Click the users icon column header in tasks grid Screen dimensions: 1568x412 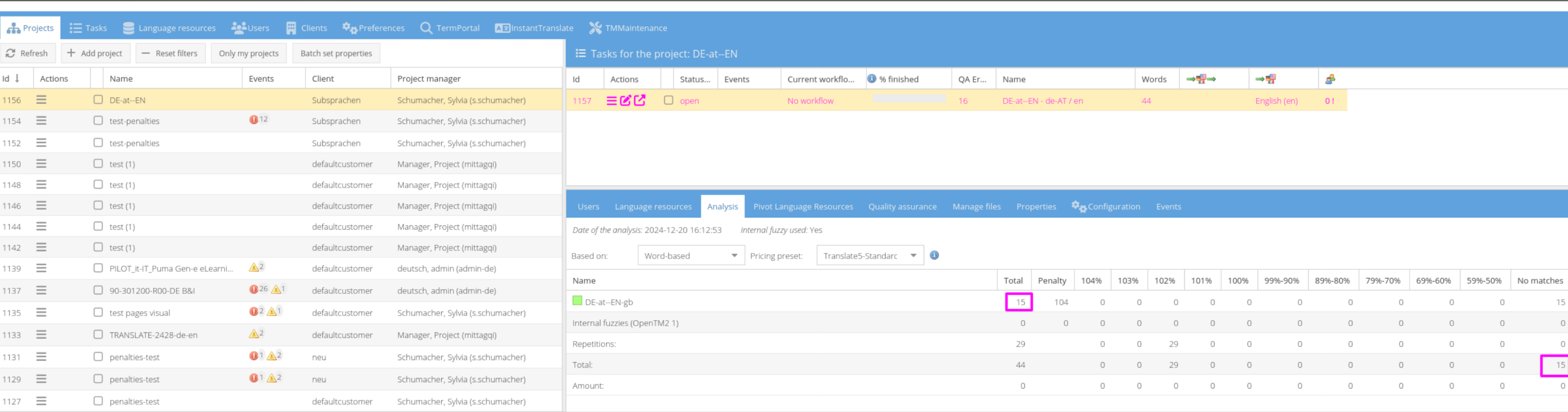coord(1330,79)
